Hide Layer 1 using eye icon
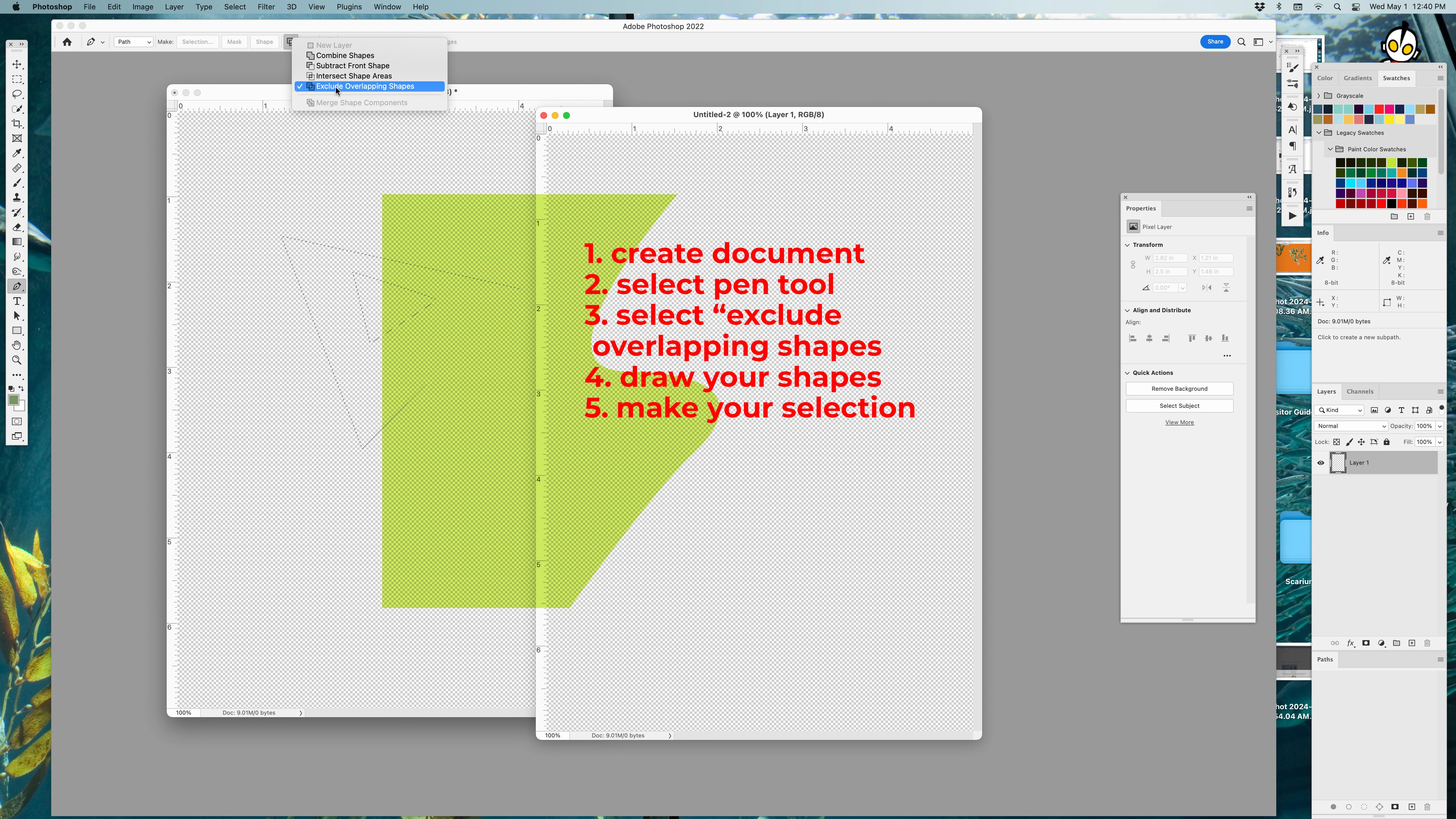 1321,463
